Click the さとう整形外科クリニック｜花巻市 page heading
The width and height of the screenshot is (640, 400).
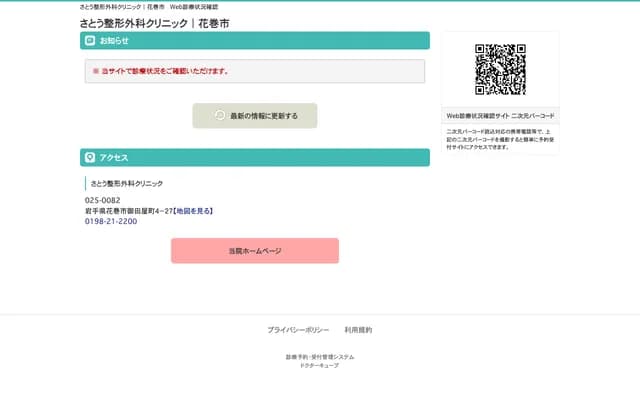[154, 22]
